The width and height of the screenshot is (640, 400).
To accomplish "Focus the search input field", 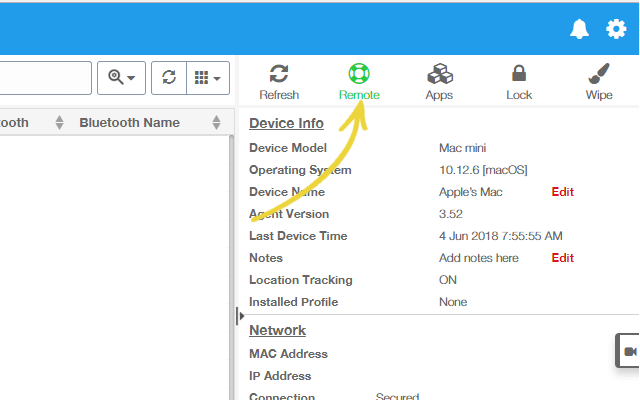I will tap(45, 78).
